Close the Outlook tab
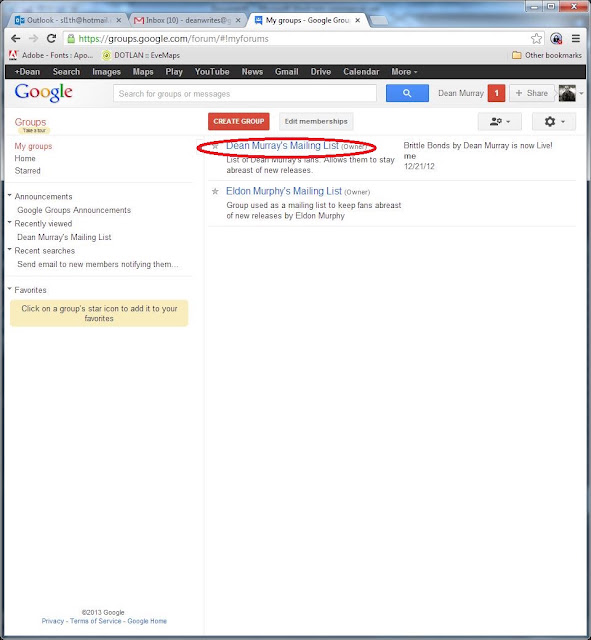 (x=119, y=20)
